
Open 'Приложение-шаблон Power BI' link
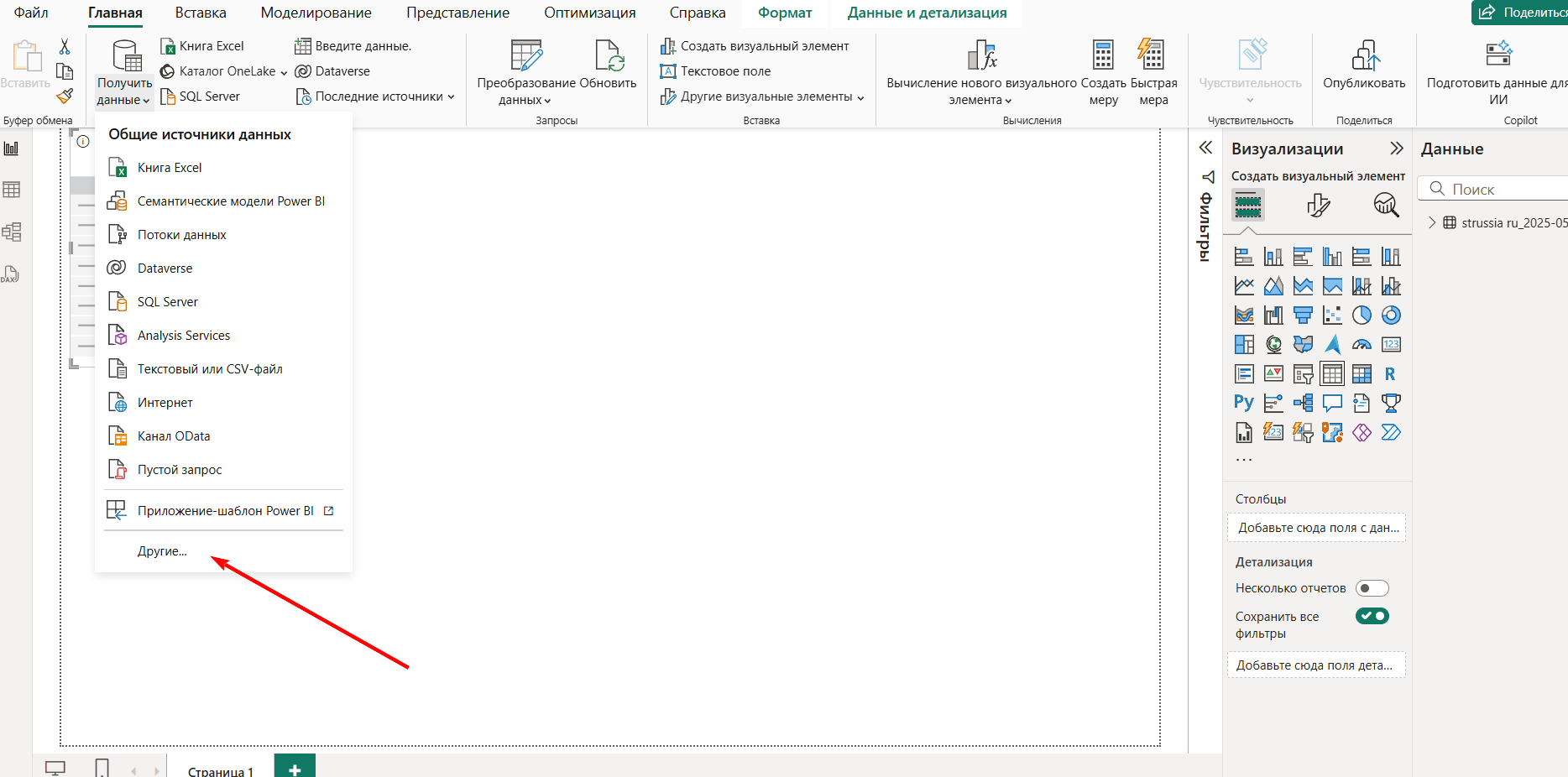point(225,511)
